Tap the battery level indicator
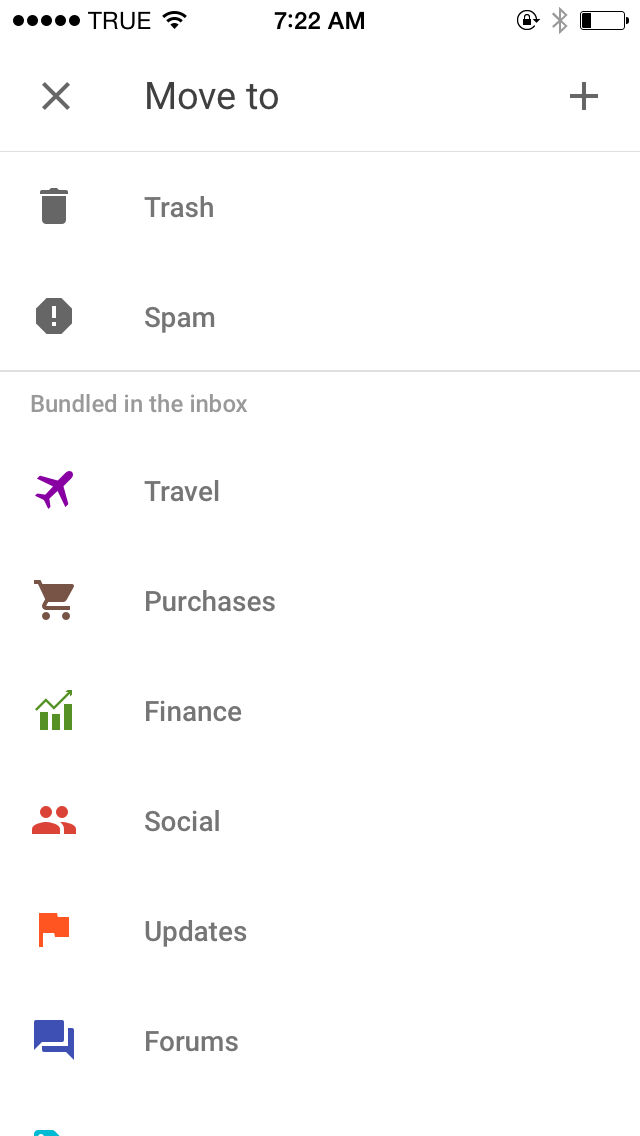The height and width of the screenshot is (1136, 640). [x=603, y=18]
